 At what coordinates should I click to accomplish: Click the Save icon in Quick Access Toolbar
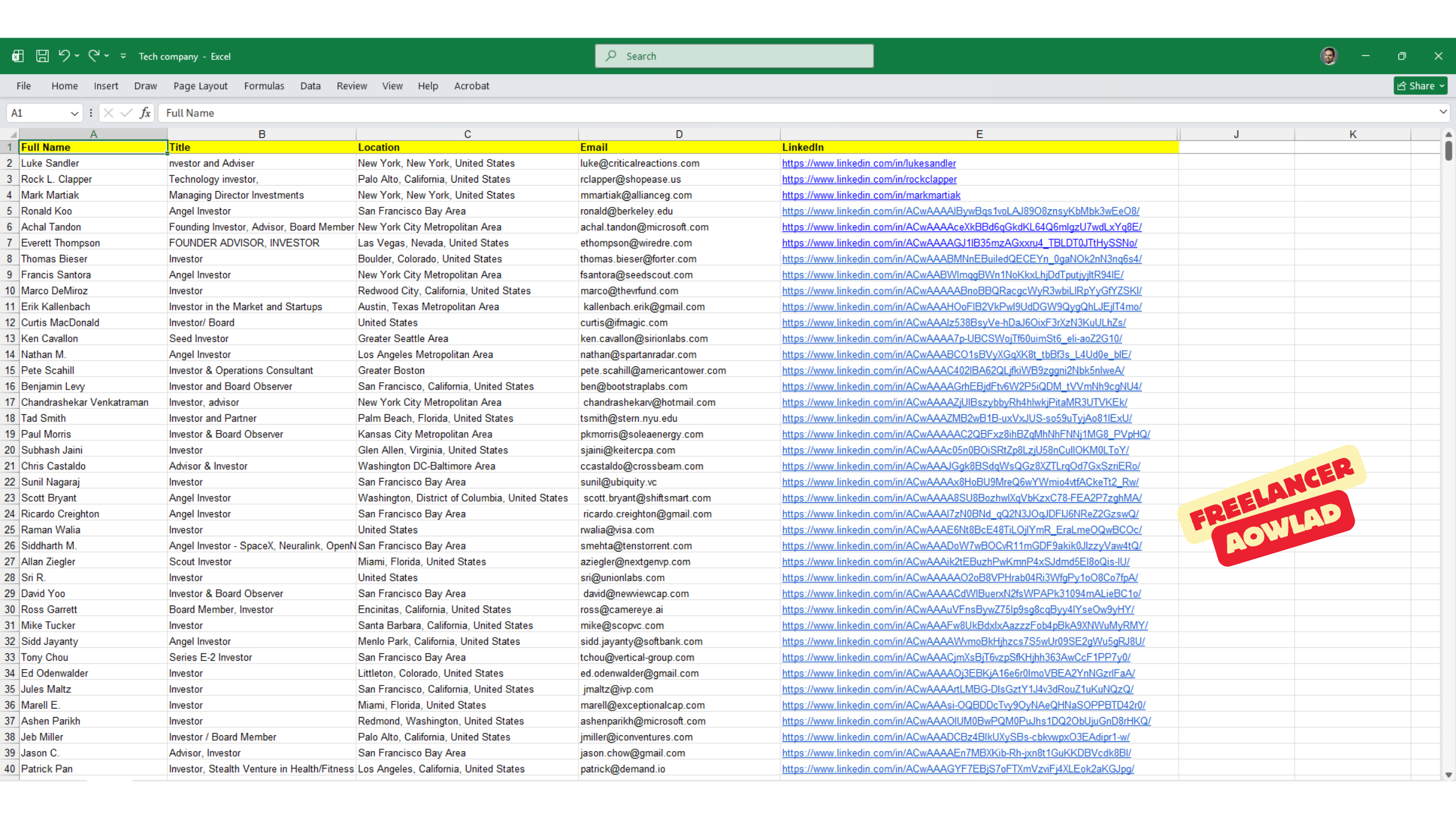(x=42, y=55)
